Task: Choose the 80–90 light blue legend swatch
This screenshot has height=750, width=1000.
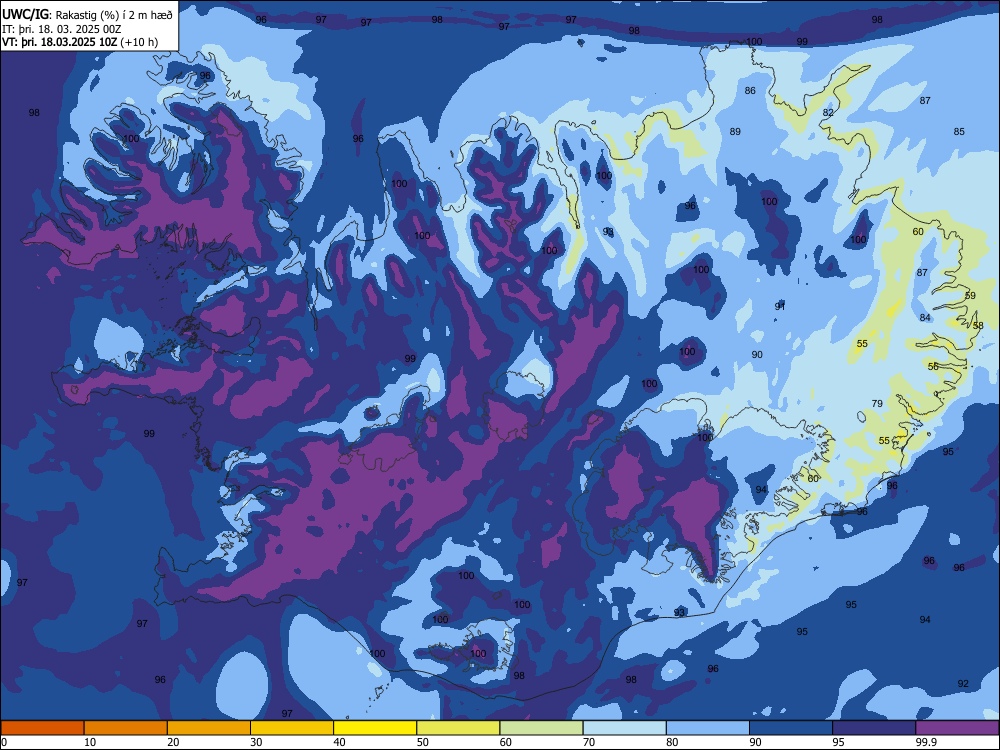Action: point(708,728)
